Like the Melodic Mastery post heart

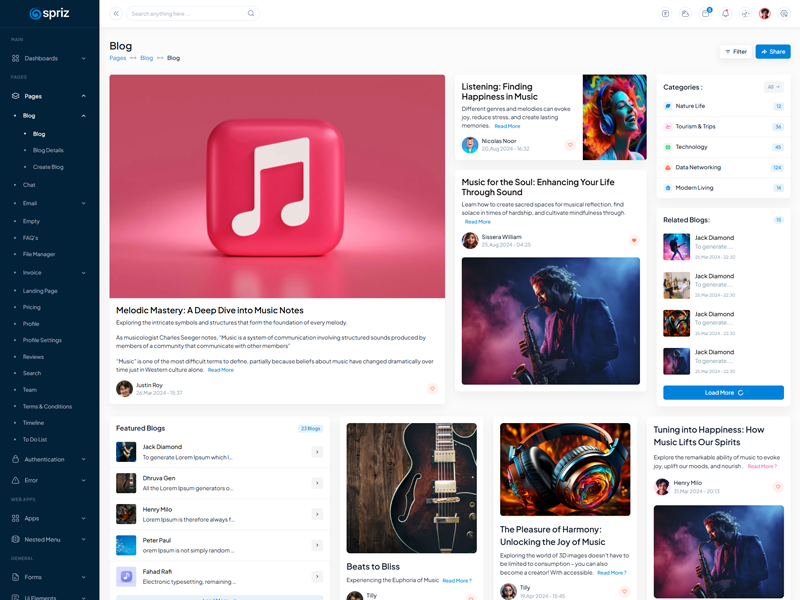tap(432, 389)
